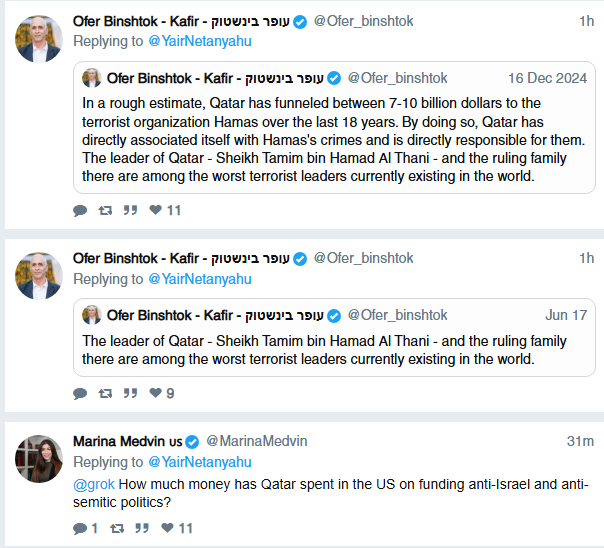Quote Marina Medvin's tweet
The image size is (604, 548).
pyautogui.click(x=142, y=528)
